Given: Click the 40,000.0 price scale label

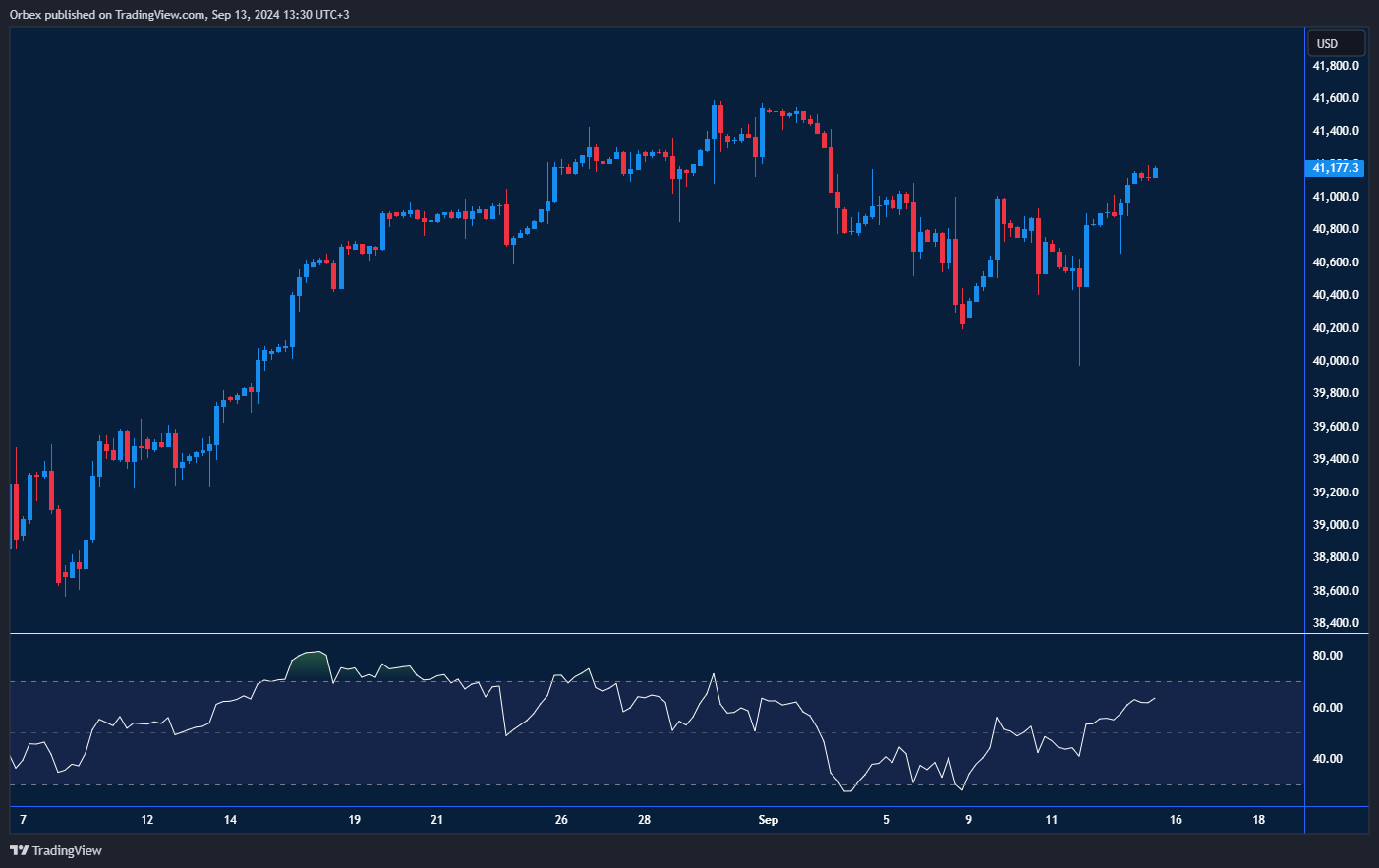Looking at the screenshot, I should pos(1336,361).
